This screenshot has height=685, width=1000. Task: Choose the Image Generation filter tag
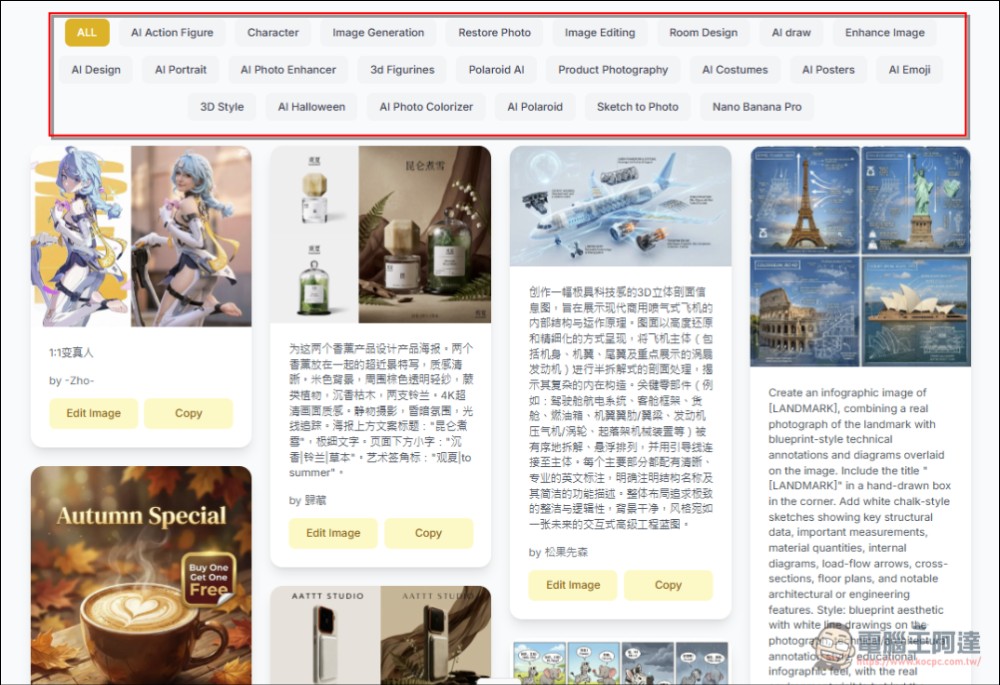pyautogui.click(x=378, y=32)
